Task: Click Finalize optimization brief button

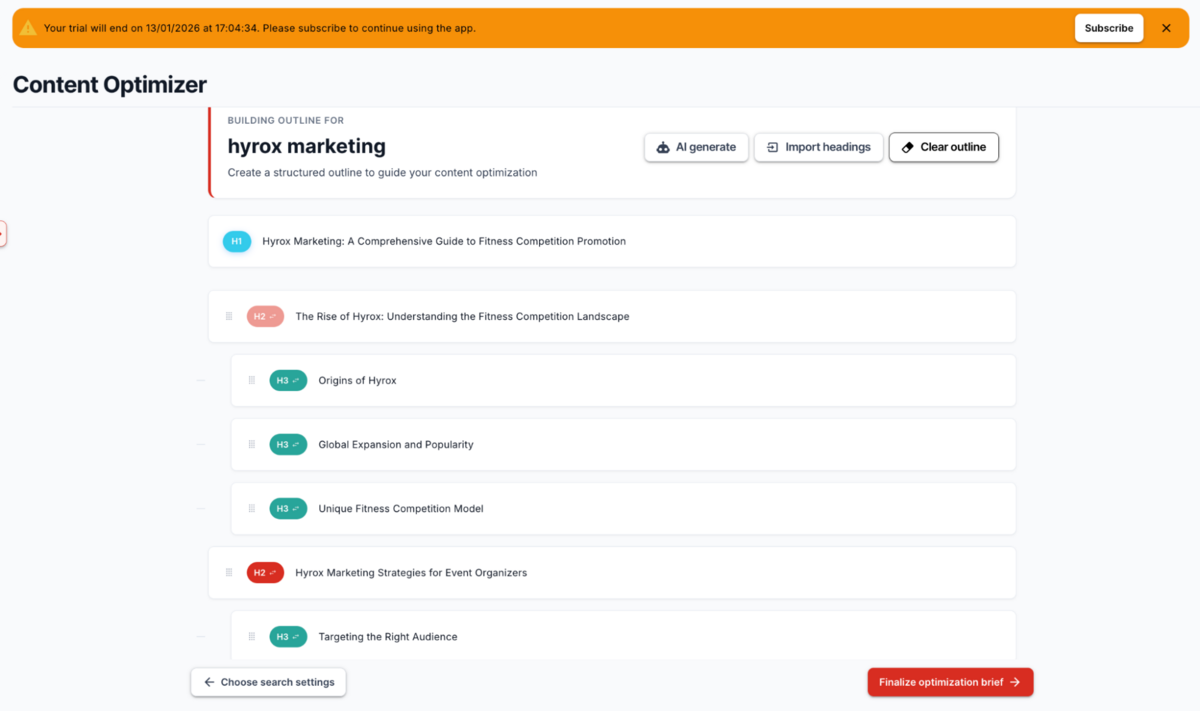Action: [x=950, y=682]
